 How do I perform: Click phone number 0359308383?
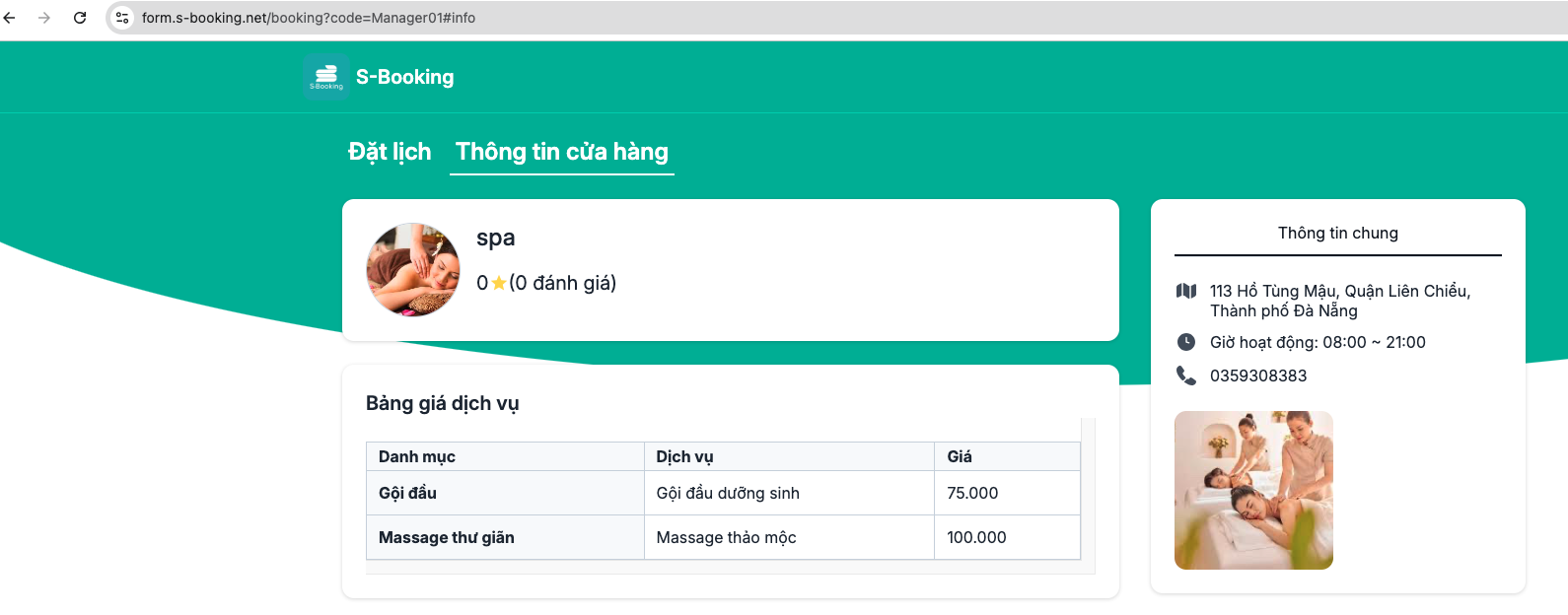tap(1258, 376)
